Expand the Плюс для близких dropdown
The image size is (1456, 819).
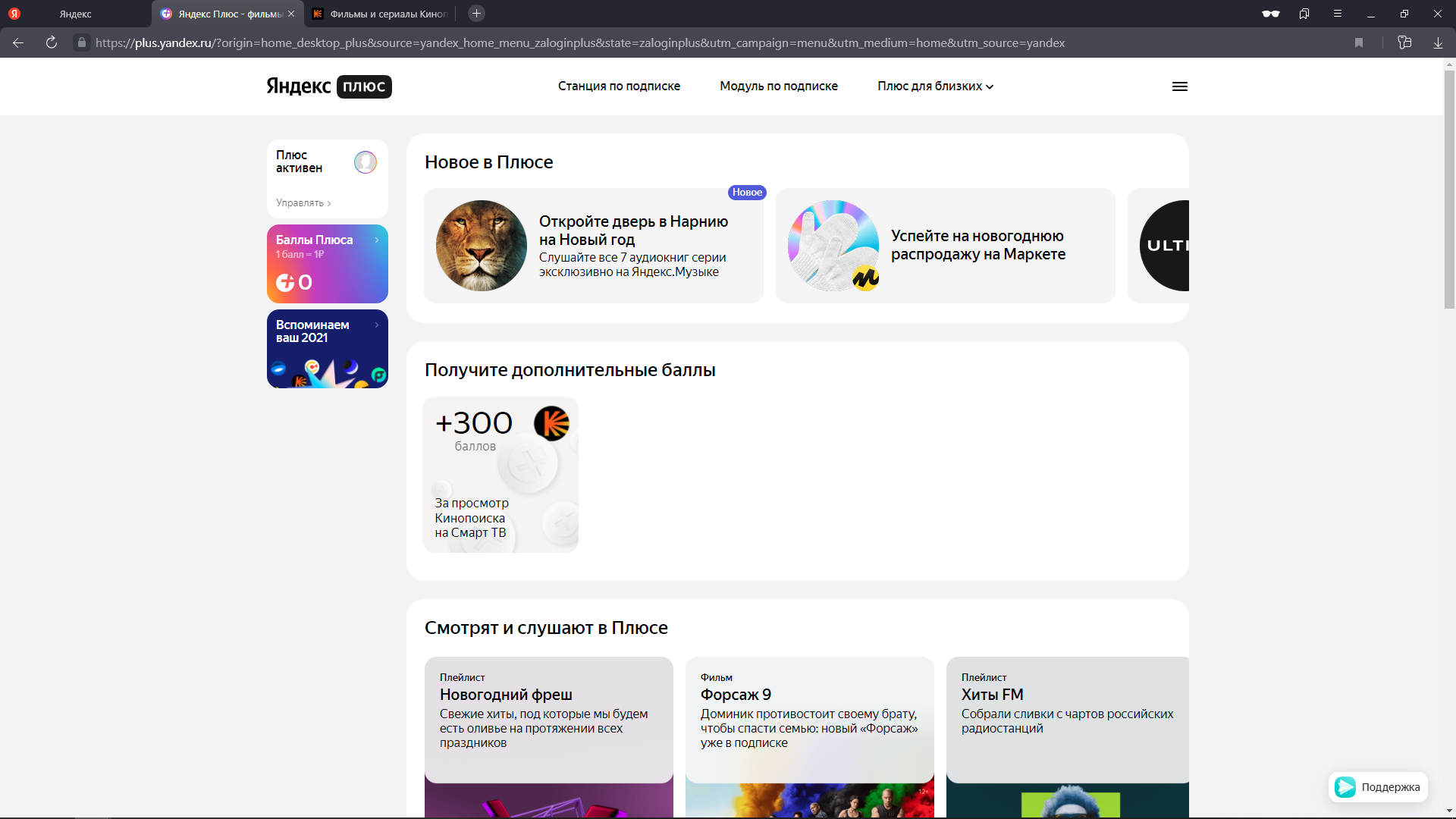coord(936,86)
